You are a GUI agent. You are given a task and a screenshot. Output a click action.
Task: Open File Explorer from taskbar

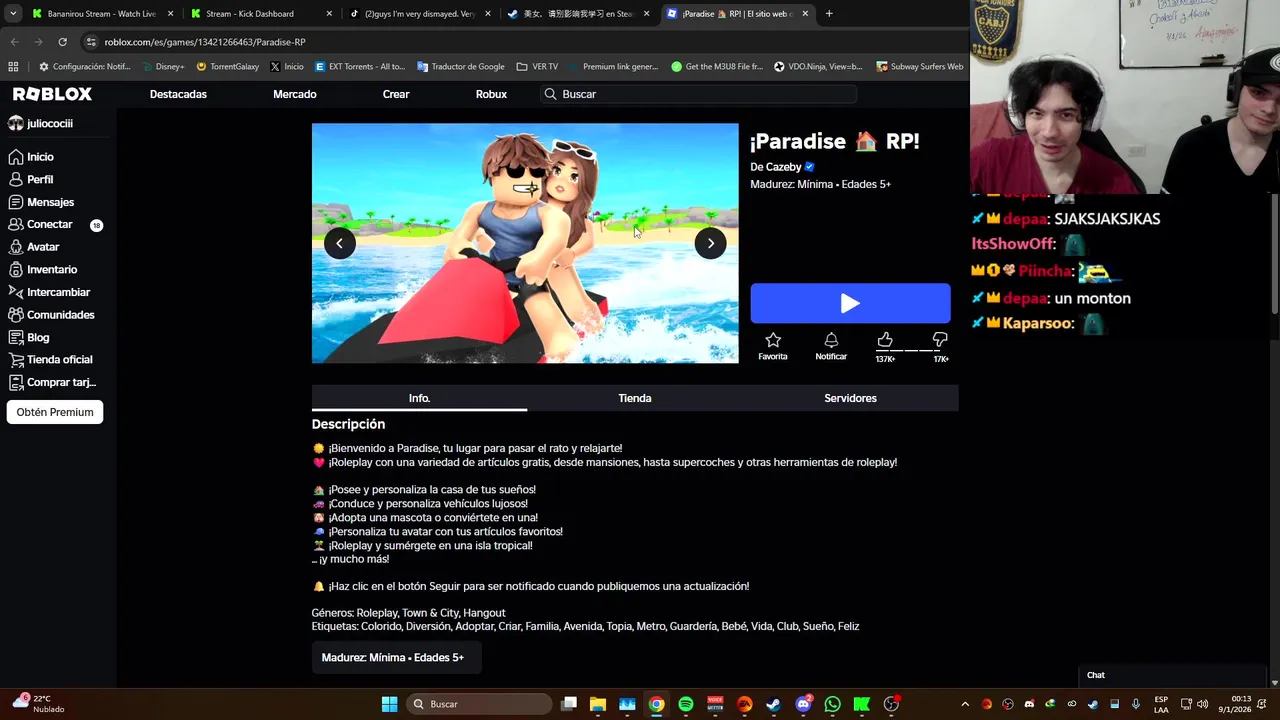597,704
